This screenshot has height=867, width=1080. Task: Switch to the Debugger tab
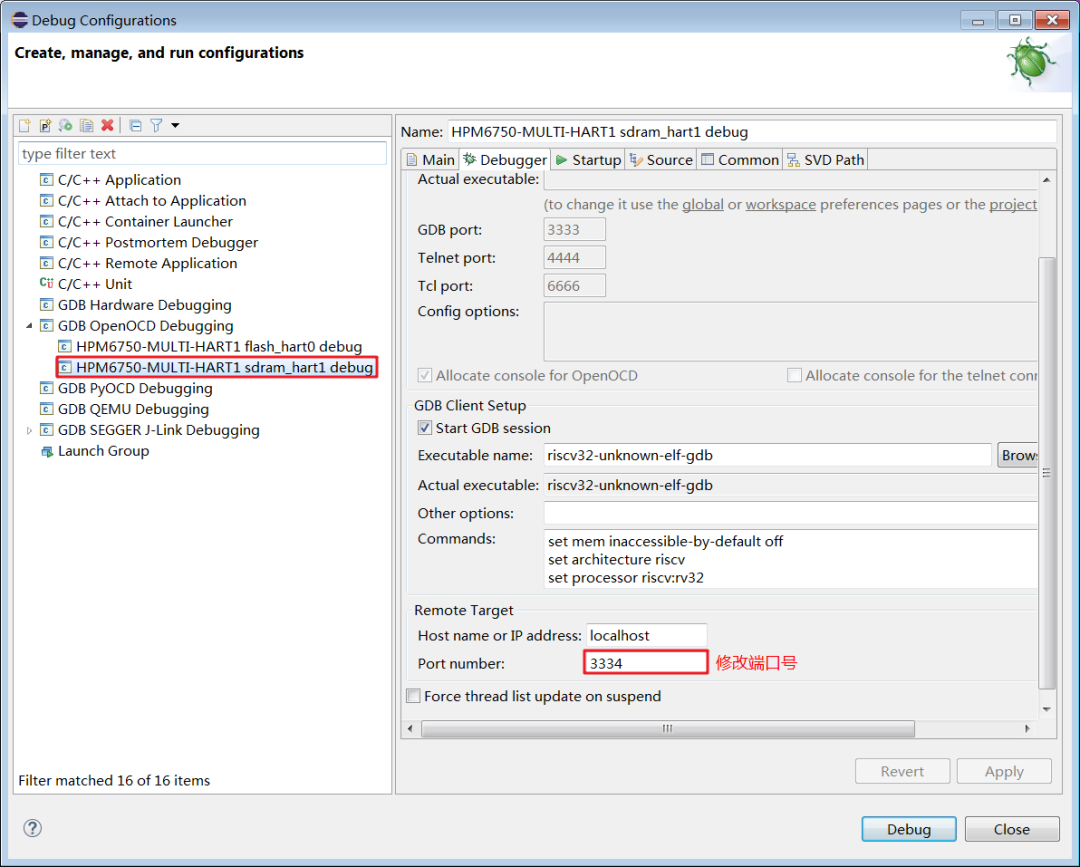click(505, 160)
